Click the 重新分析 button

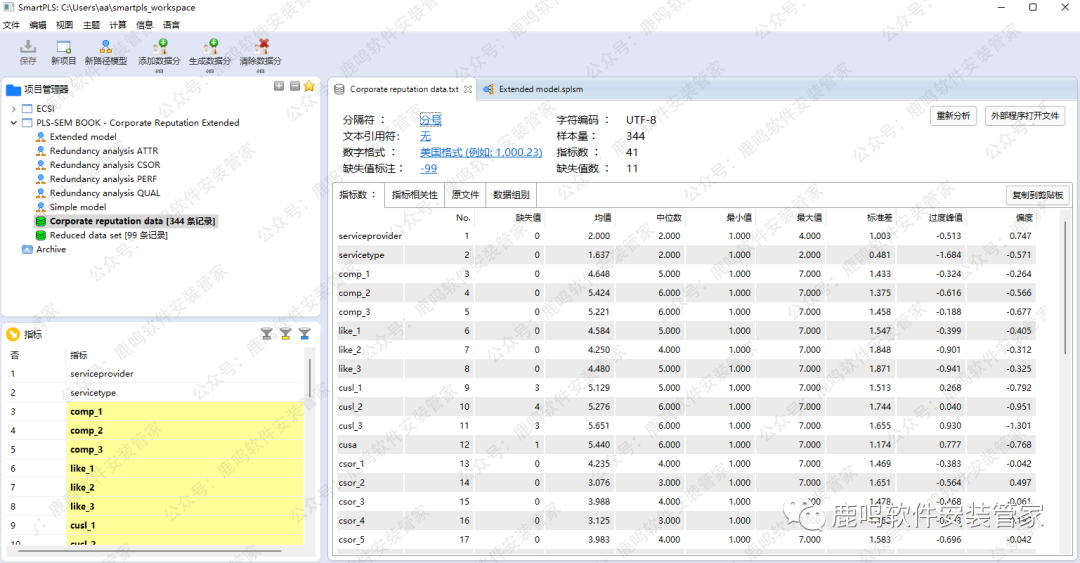[953, 116]
